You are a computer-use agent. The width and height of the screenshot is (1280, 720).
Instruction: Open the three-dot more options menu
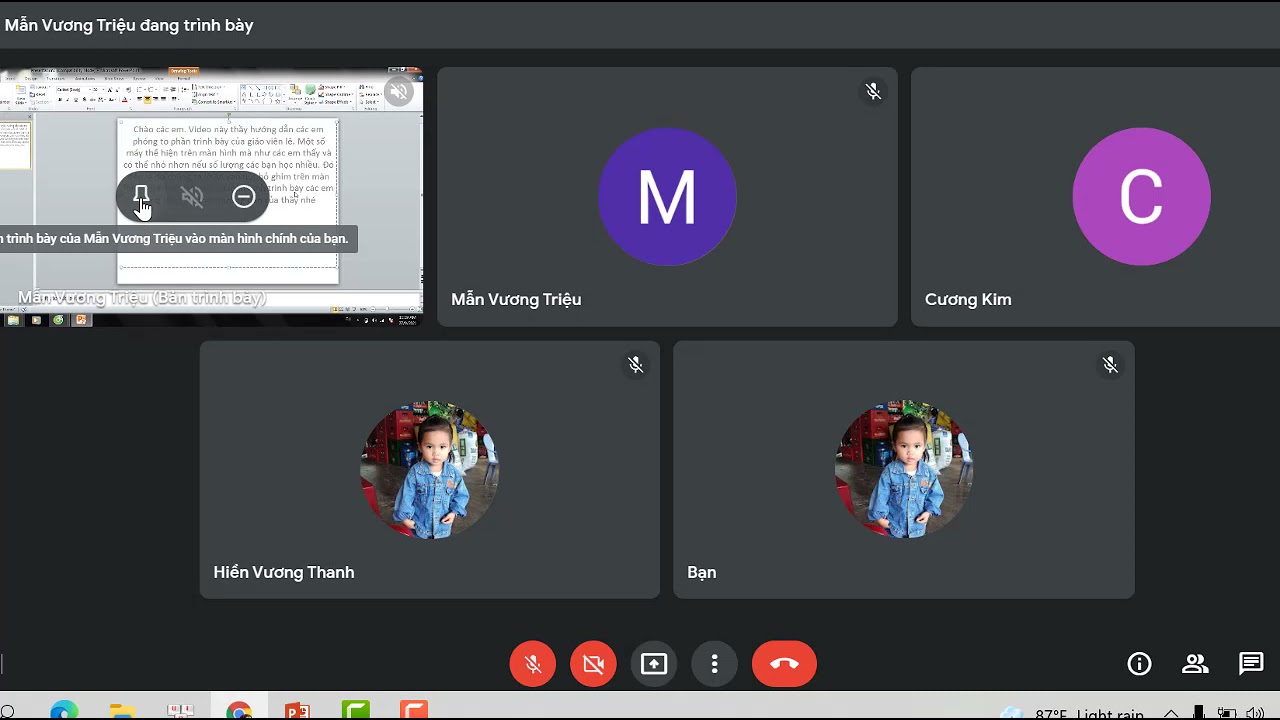tap(714, 664)
